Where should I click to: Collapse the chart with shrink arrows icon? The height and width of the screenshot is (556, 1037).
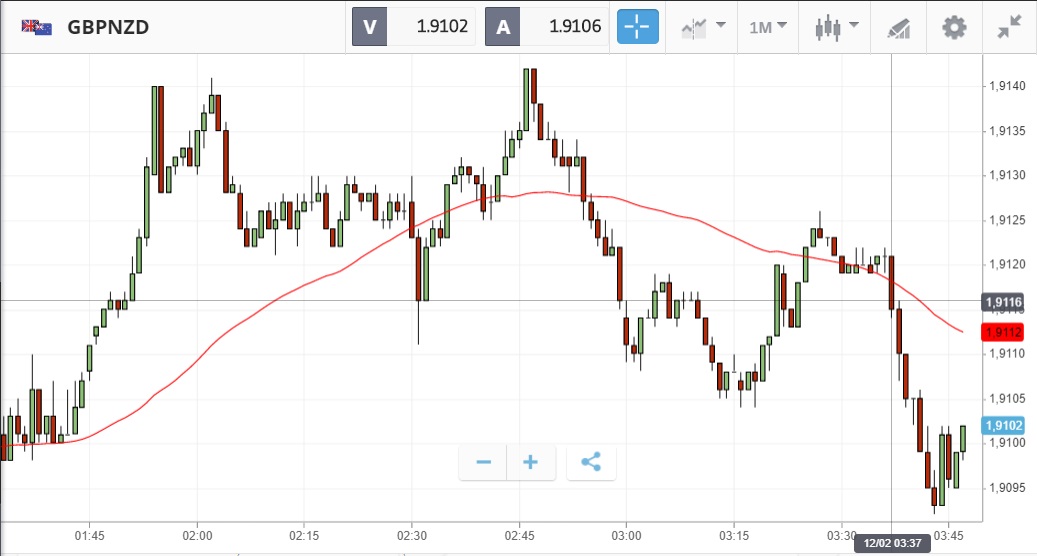[x=1010, y=27]
